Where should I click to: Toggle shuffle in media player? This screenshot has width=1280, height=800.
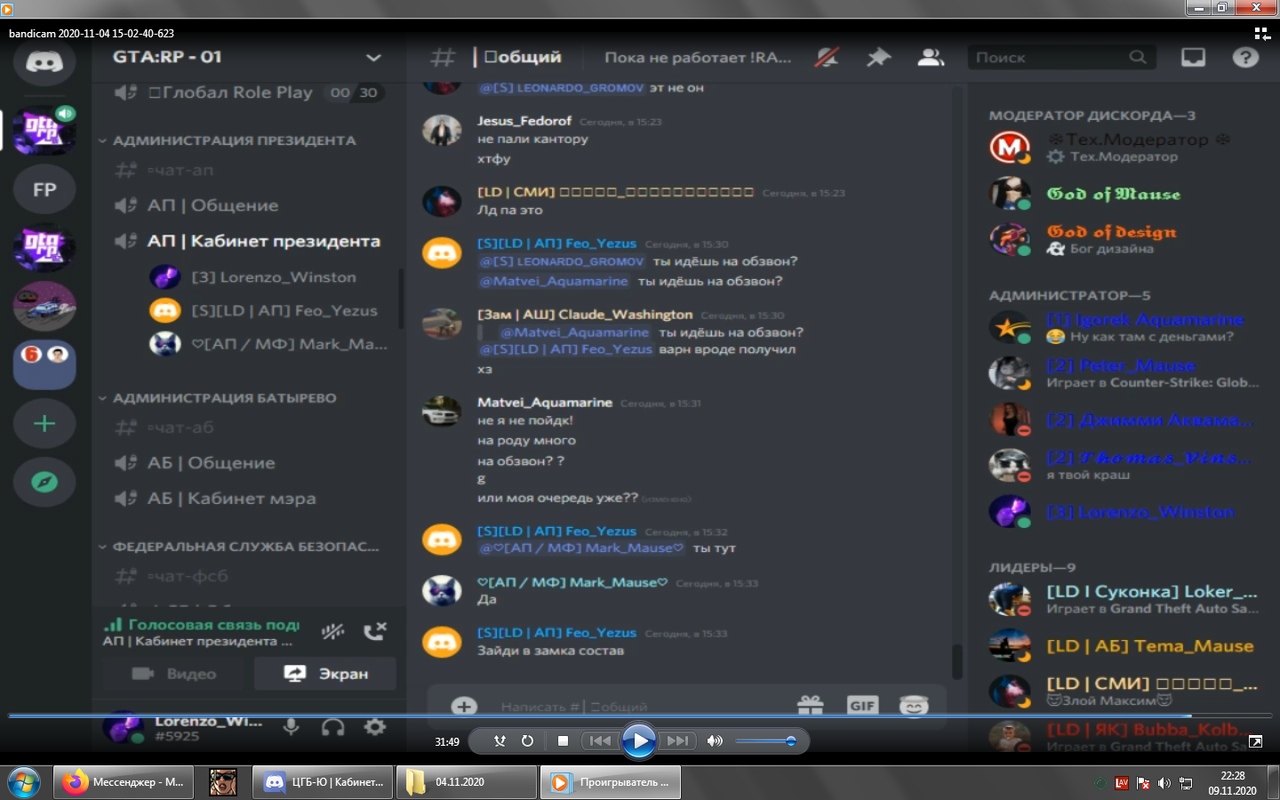click(500, 741)
